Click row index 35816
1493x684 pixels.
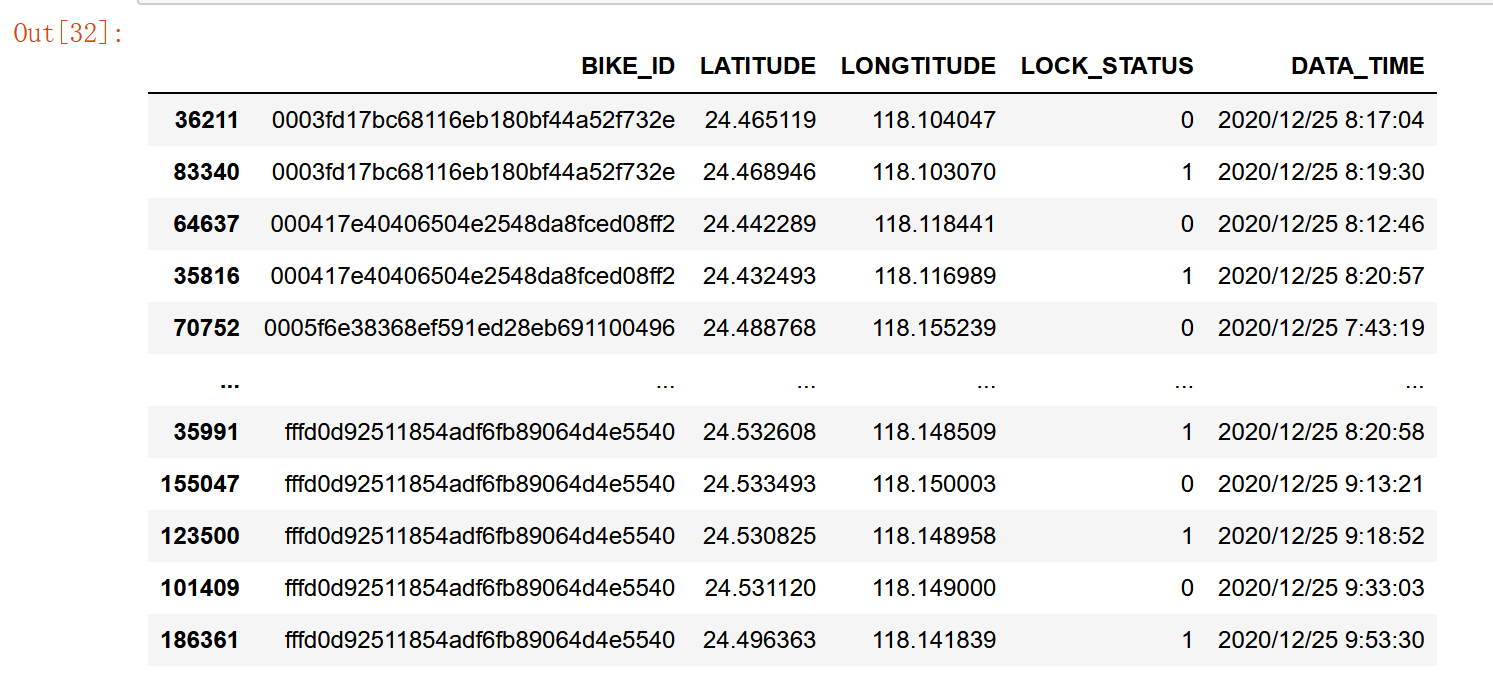click(207, 276)
